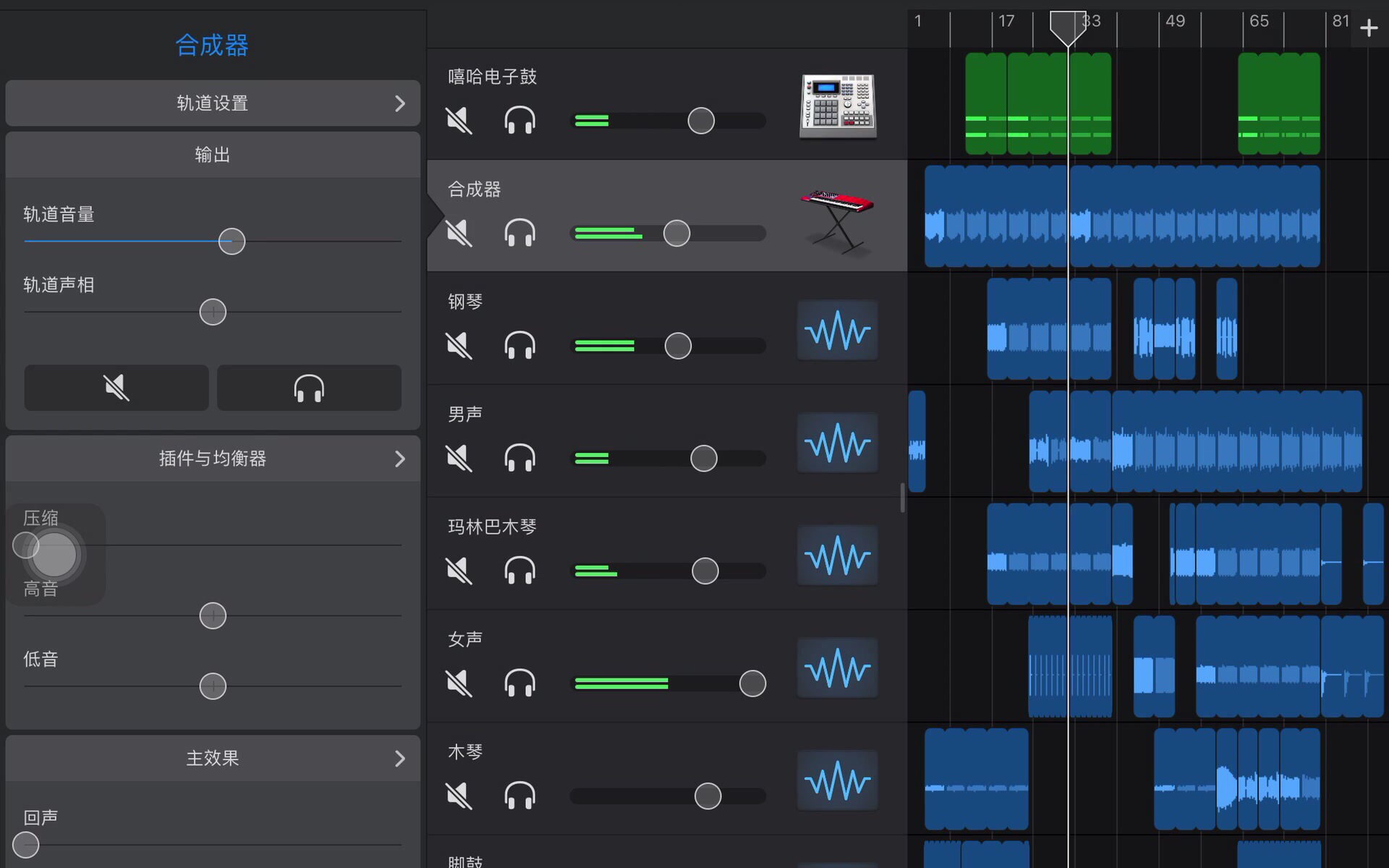Click the 钢琴 volume slider knob
Image resolution: width=1389 pixels, height=868 pixels.
(678, 346)
